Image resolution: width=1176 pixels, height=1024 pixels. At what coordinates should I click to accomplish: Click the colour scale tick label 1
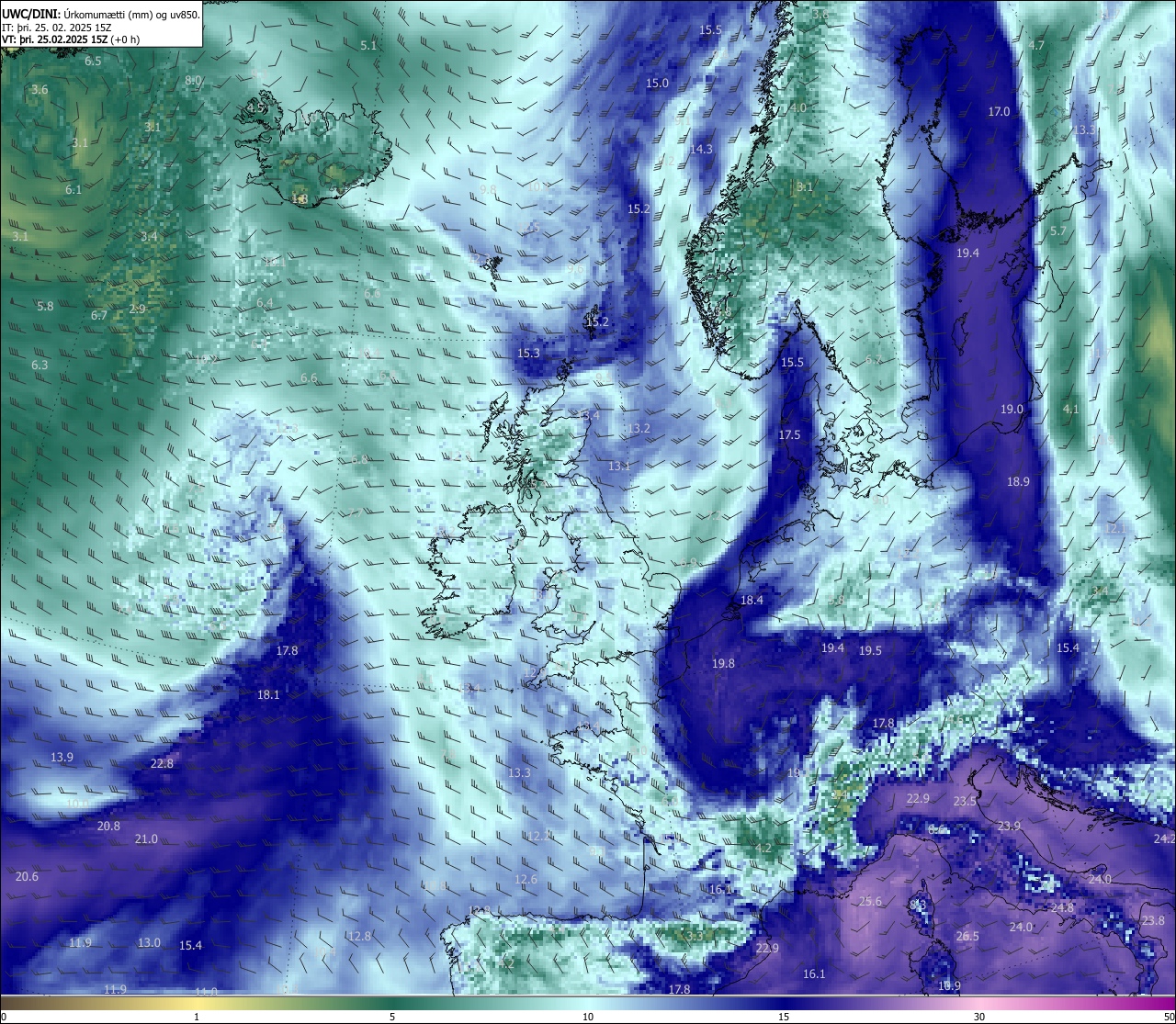coord(197,1017)
